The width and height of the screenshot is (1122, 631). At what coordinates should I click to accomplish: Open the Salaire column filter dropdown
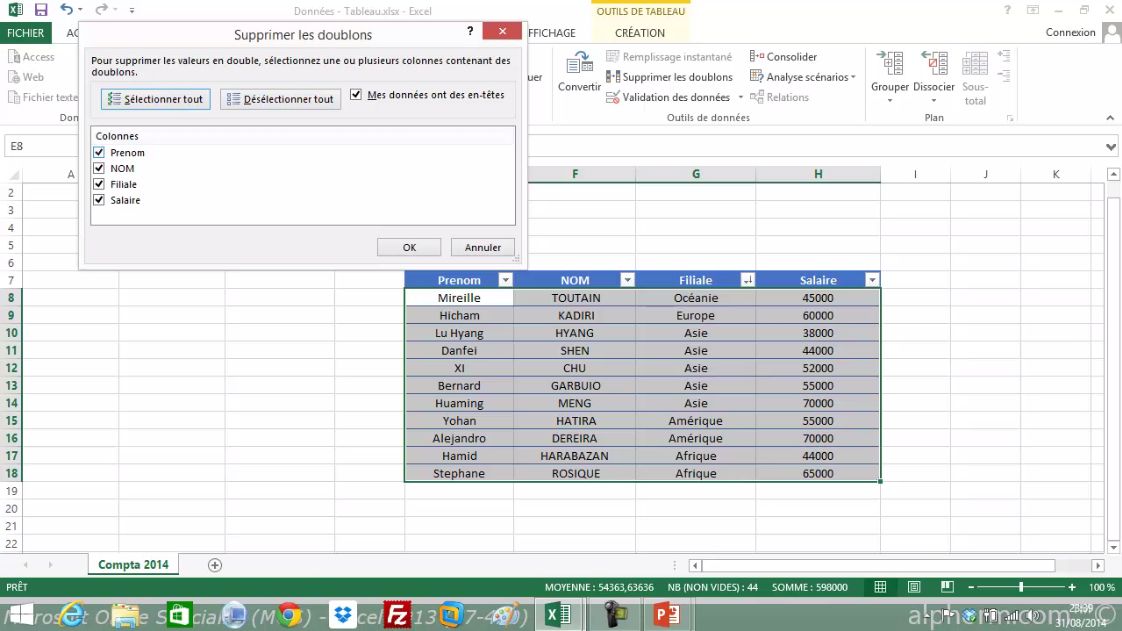tap(872, 280)
